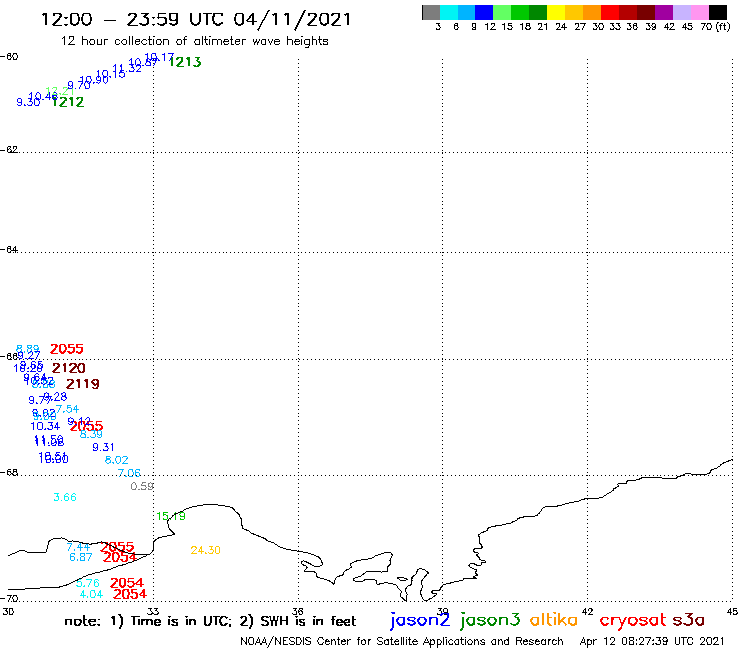Image resolution: width=740 pixels, height=650 pixels.
Task: Click subtitle '12 hour collection of altimeter wave heights'
Action: pyautogui.click(x=194, y=41)
